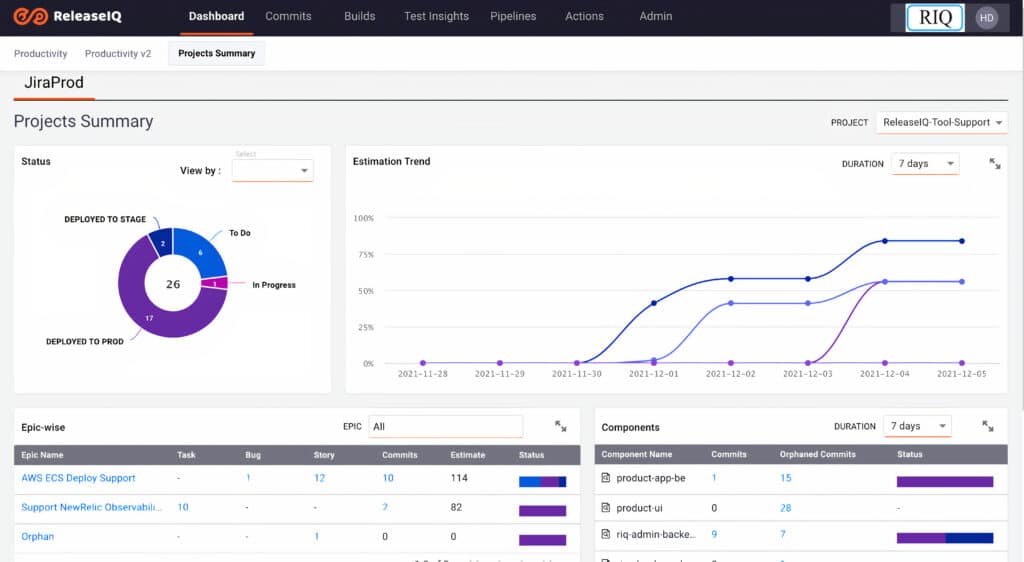Click the estimate value 114
This screenshot has width=1024, height=562.
[459, 478]
